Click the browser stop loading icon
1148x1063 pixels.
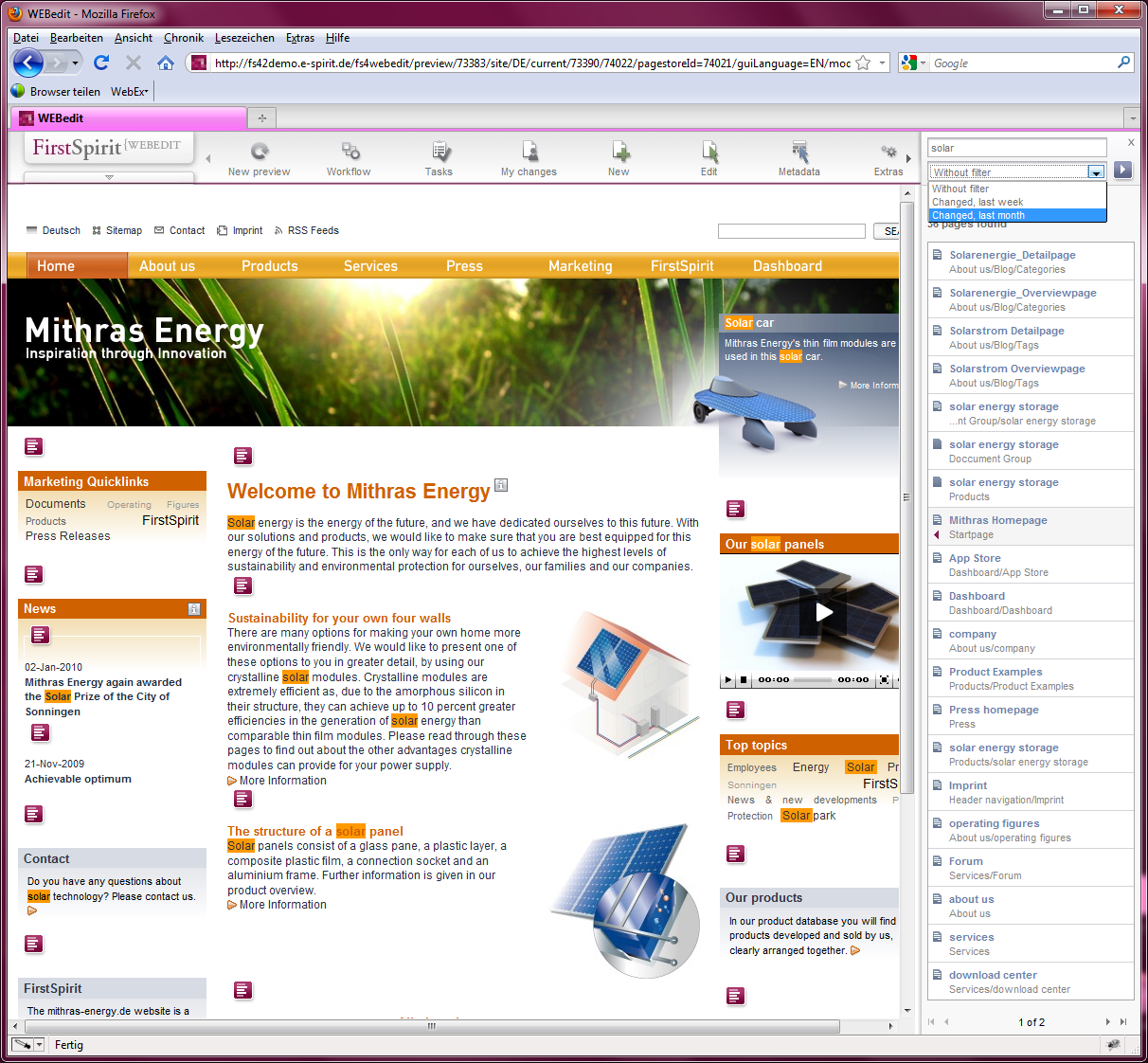click(x=134, y=63)
